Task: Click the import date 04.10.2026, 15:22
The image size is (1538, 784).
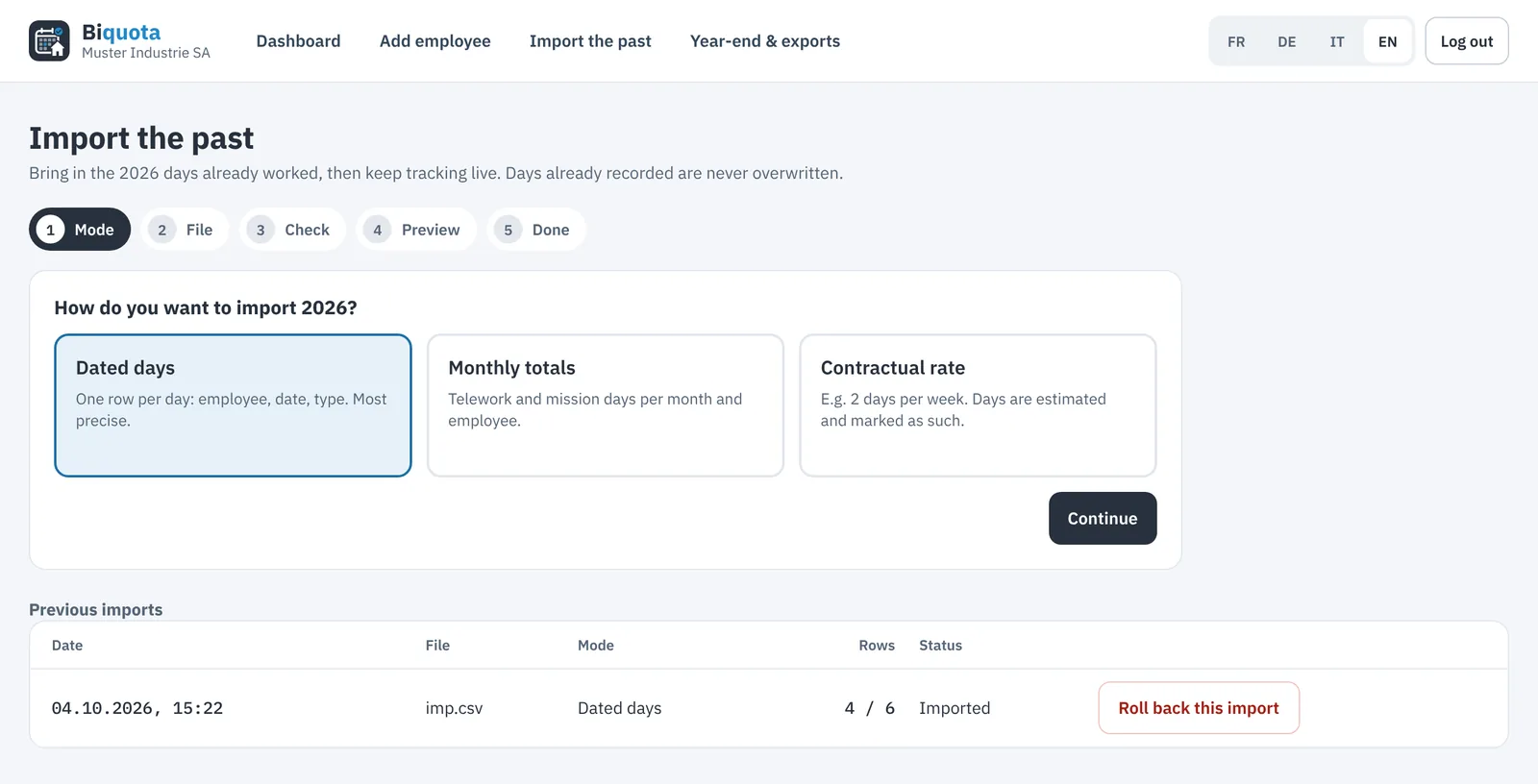Action: coord(137,708)
